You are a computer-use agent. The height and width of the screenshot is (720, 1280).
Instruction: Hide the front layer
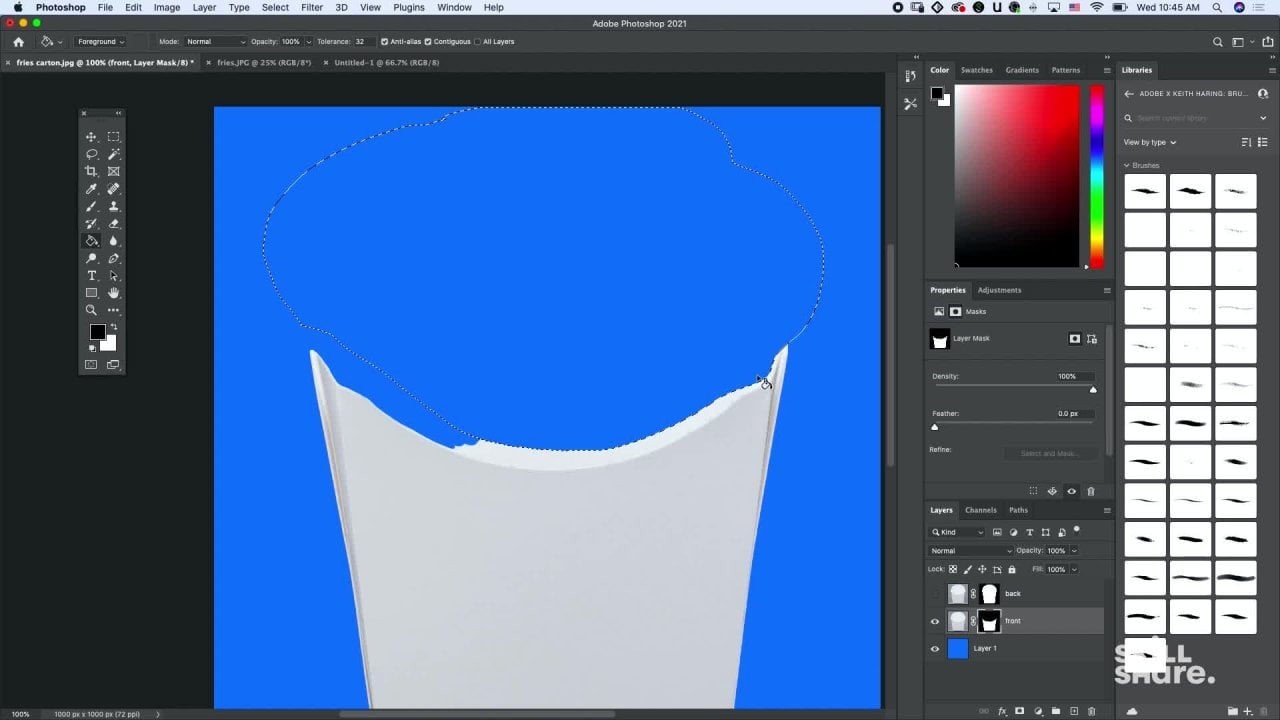tap(935, 621)
